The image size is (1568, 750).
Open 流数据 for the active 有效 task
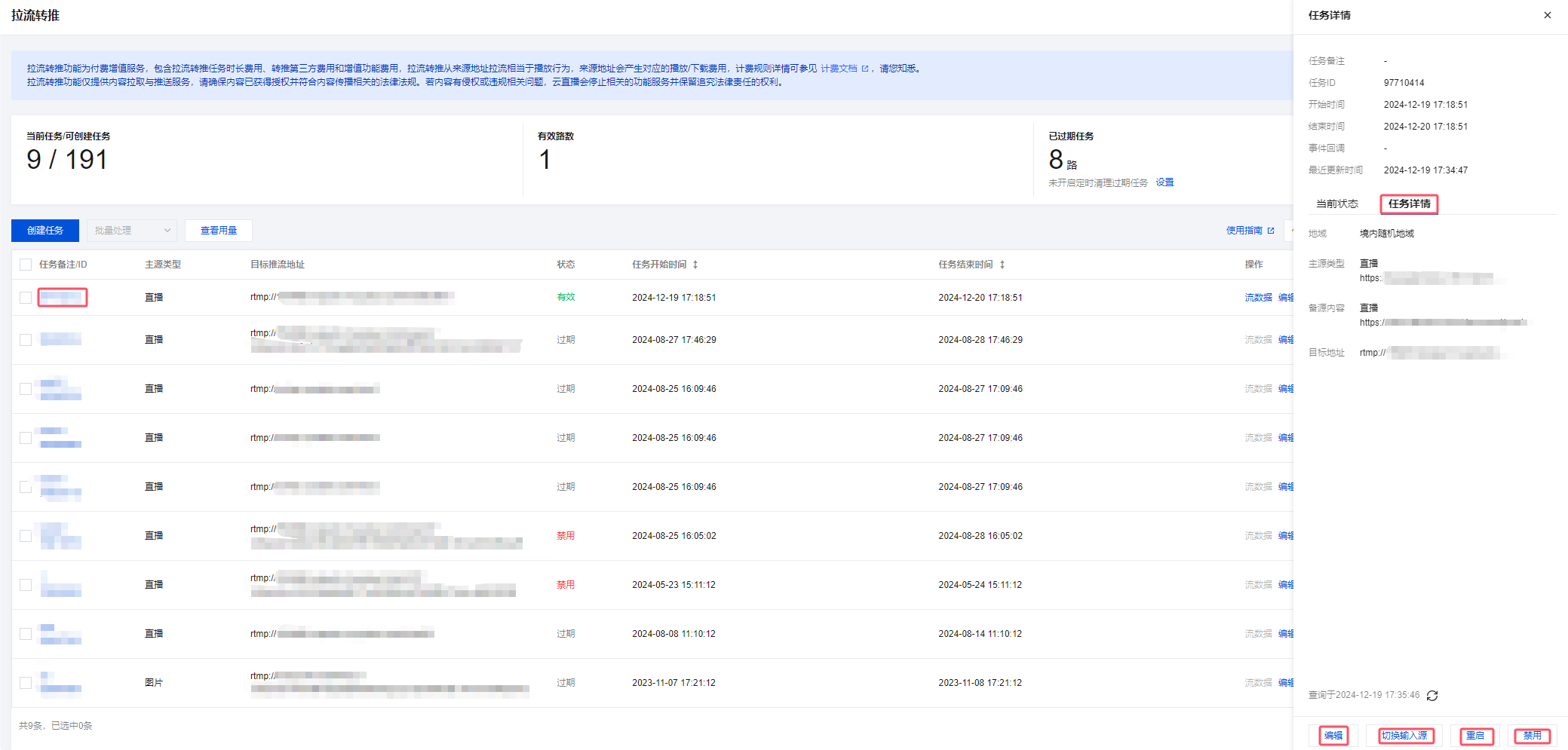tap(1257, 298)
